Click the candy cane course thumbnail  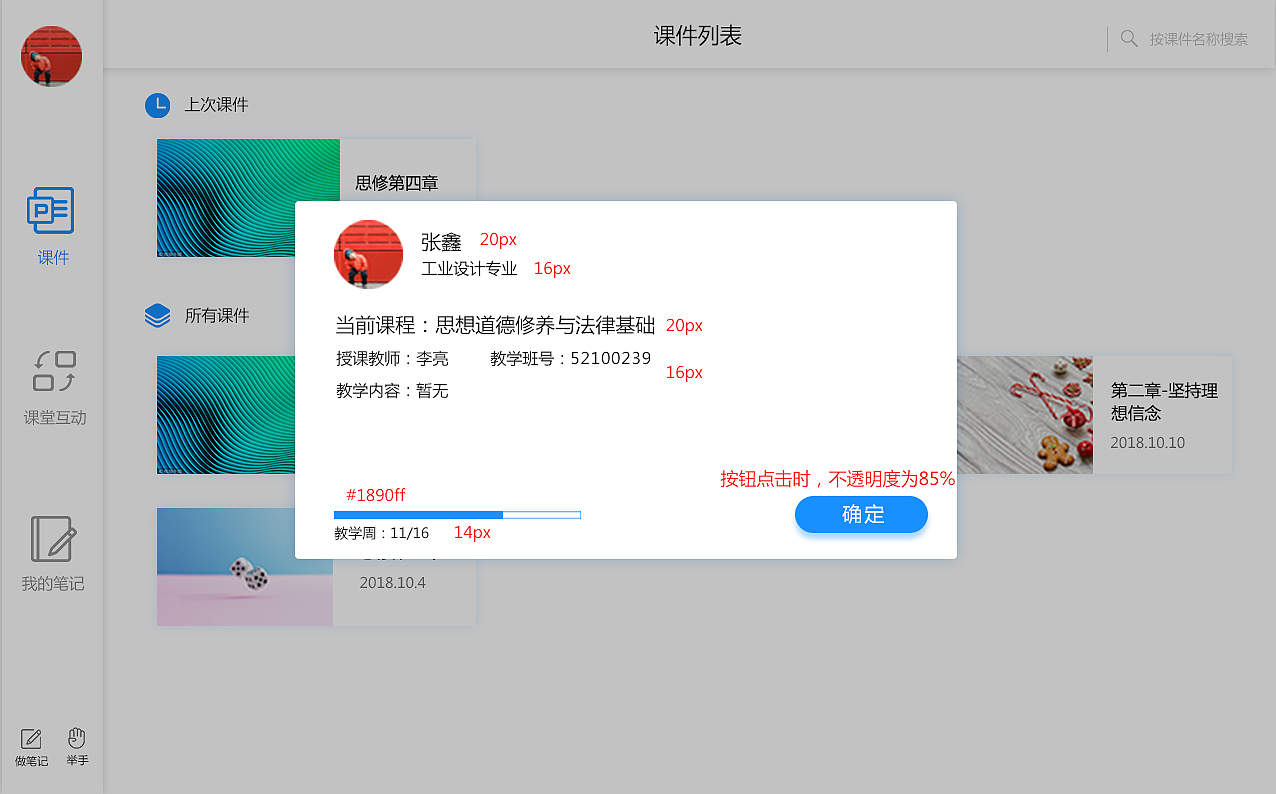coord(1024,415)
